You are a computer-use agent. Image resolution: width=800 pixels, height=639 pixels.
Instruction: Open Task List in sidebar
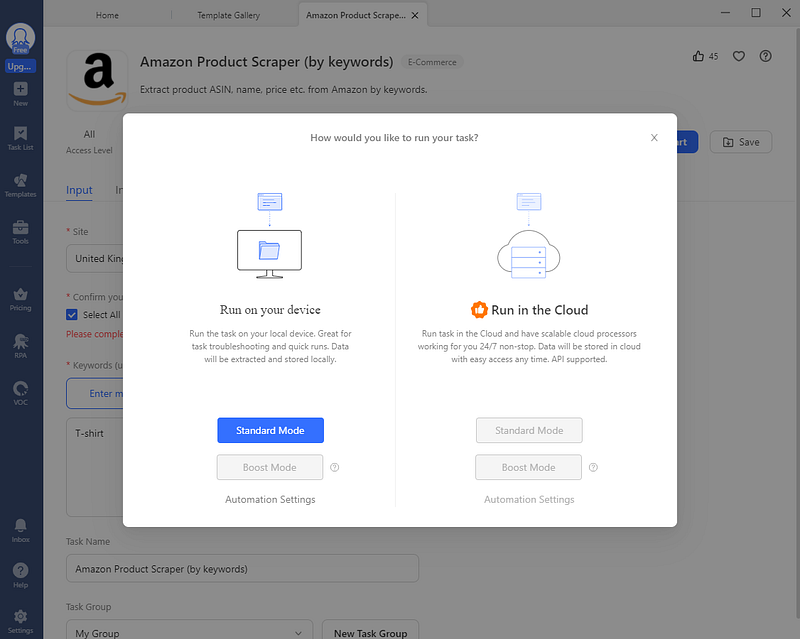[20, 138]
